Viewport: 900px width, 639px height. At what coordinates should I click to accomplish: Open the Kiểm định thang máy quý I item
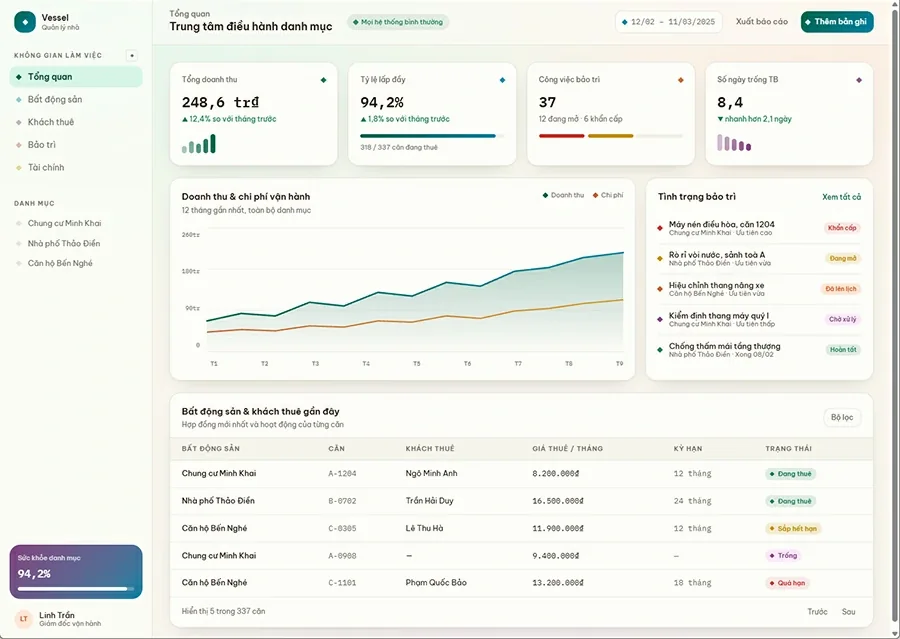(759, 319)
